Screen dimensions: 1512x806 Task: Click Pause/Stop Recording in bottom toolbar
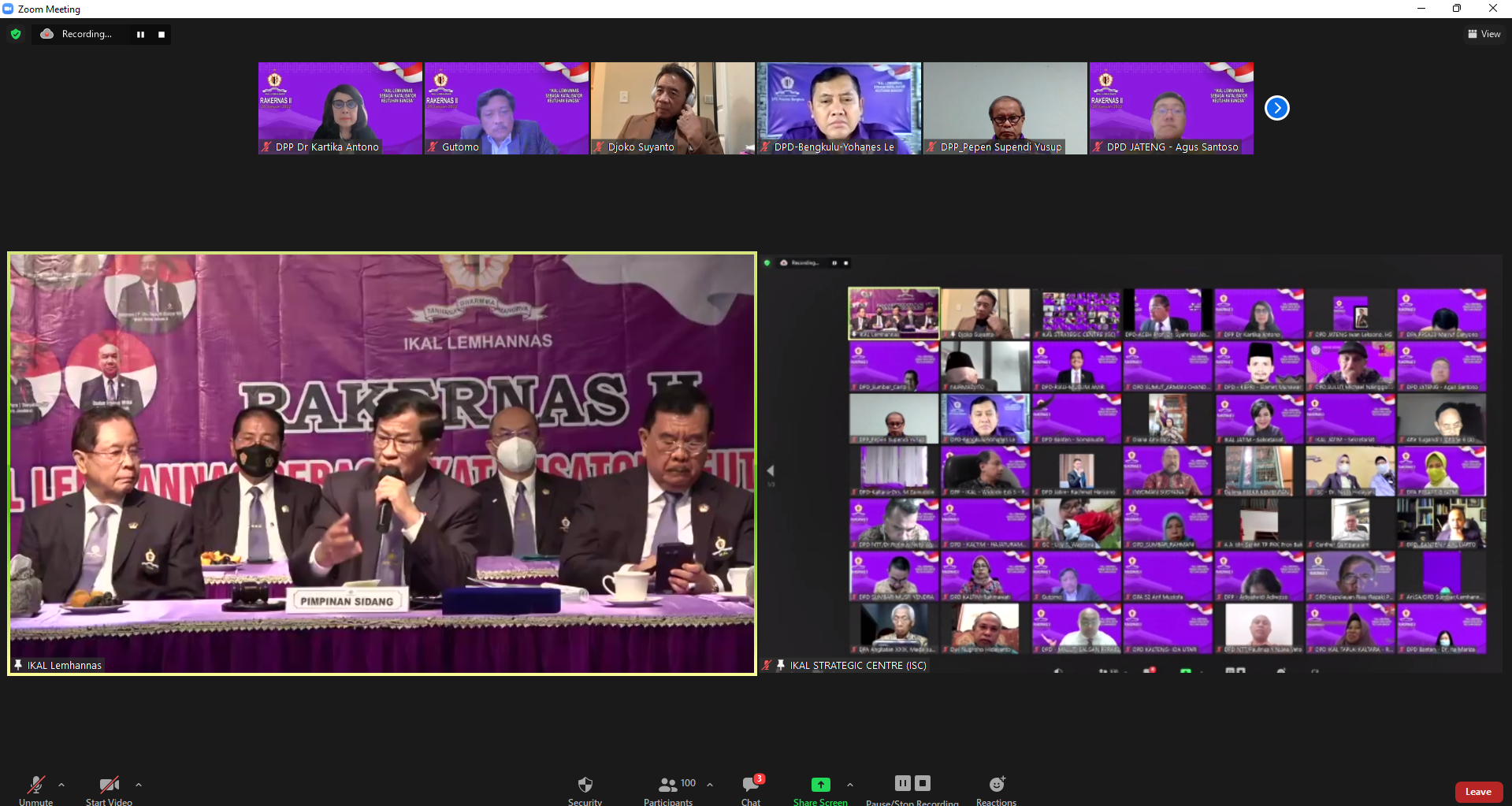click(912, 789)
